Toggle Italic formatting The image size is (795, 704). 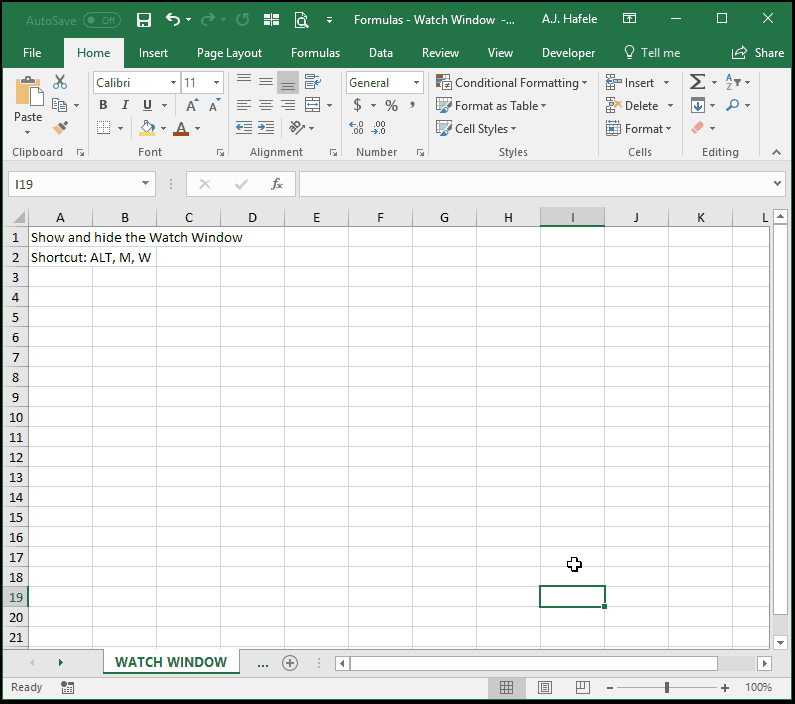(x=125, y=105)
